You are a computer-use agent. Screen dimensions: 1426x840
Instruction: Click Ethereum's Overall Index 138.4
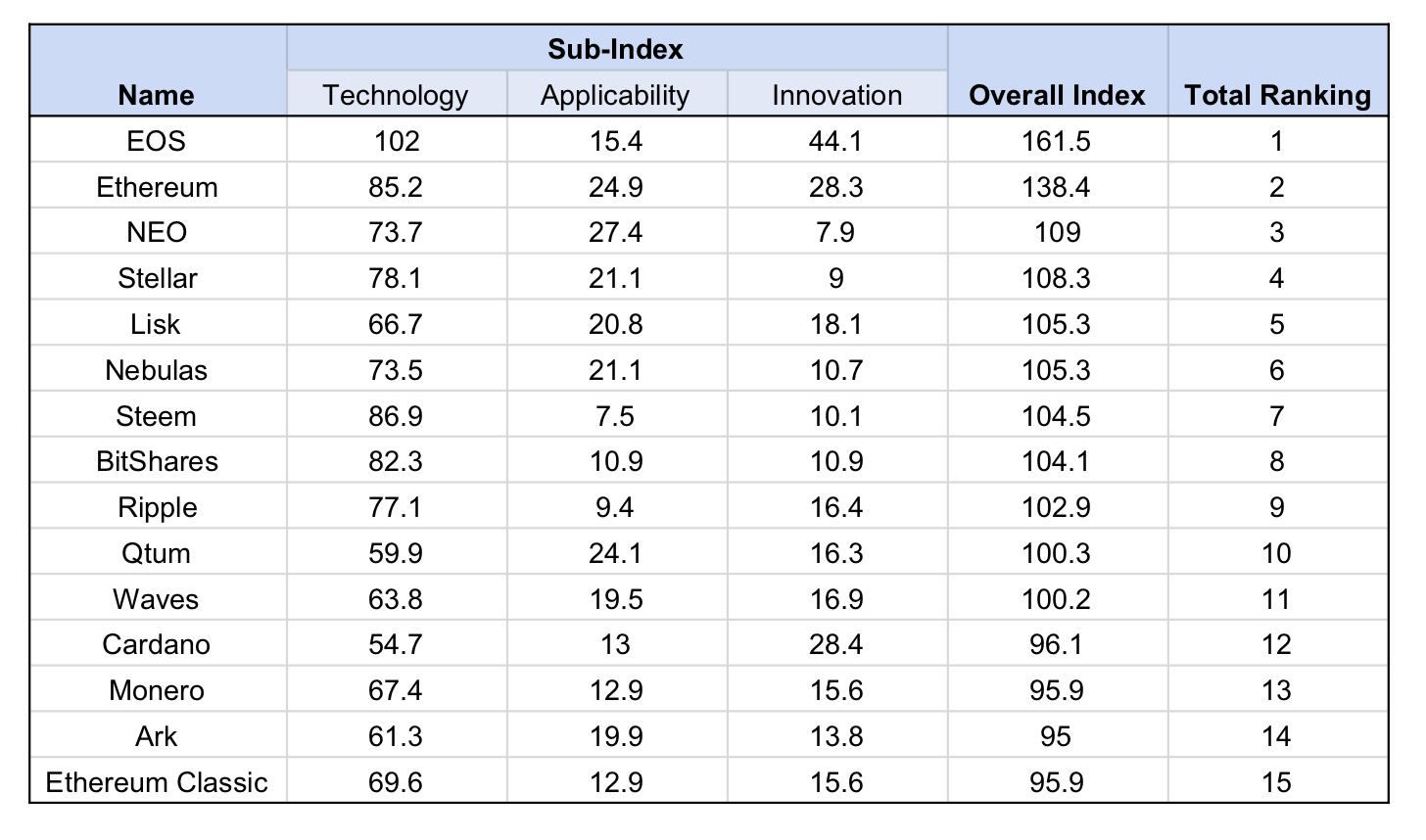tap(1057, 187)
